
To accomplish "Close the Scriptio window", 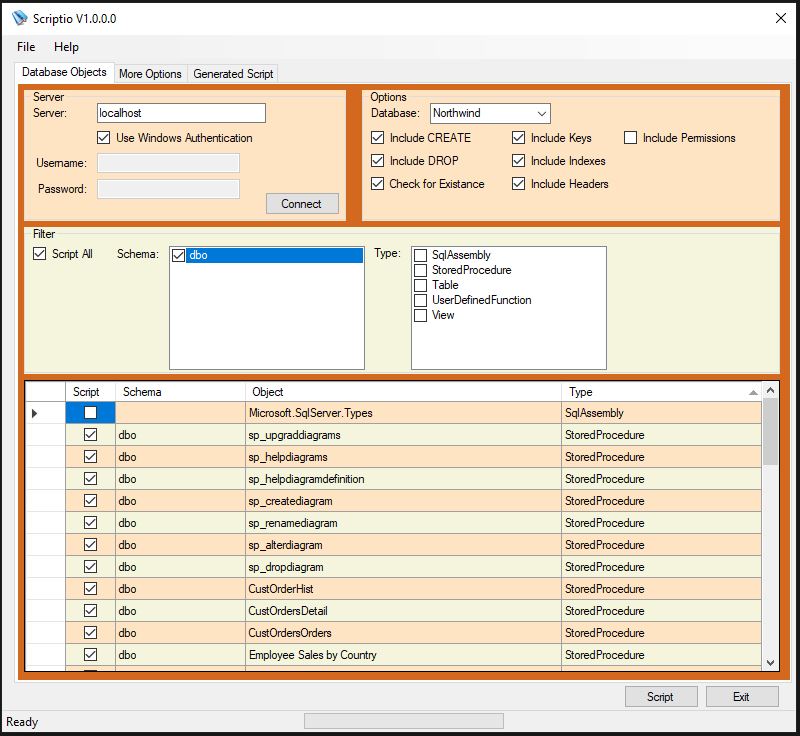I will point(781,18).
